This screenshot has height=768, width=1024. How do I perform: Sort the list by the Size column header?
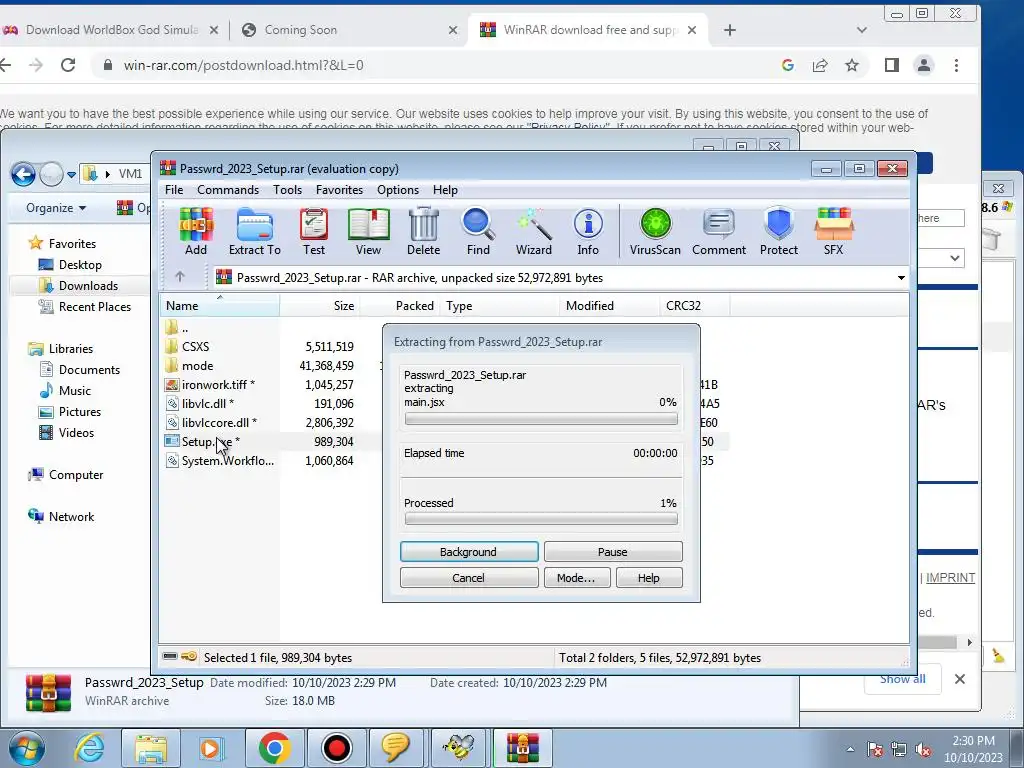[x=319, y=306]
